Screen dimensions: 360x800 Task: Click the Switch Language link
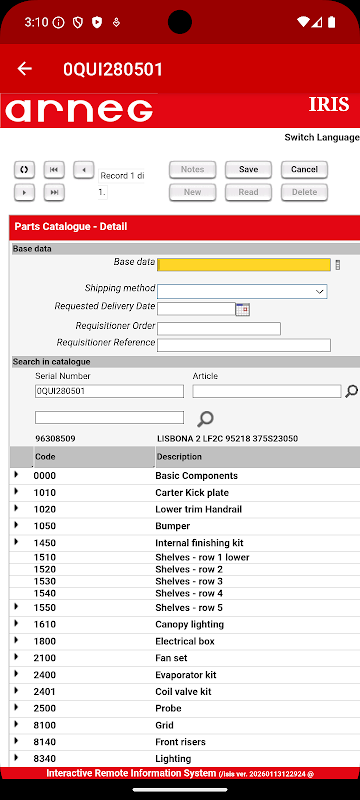coord(322,137)
